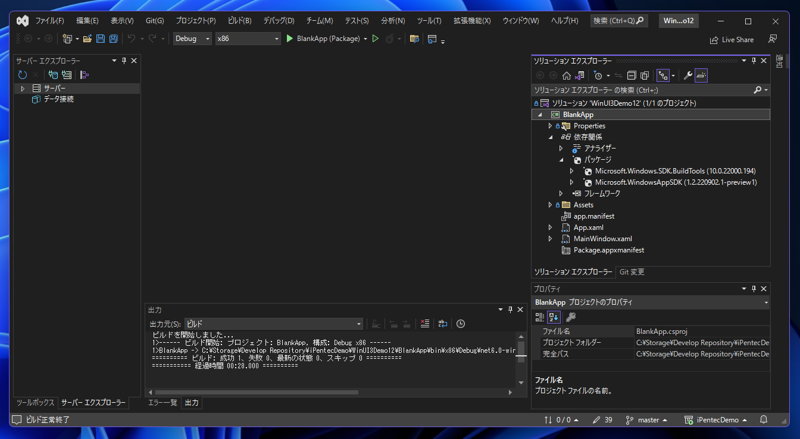Click the notifications bell in status bar
This screenshot has height=439, width=800.
(x=763, y=420)
